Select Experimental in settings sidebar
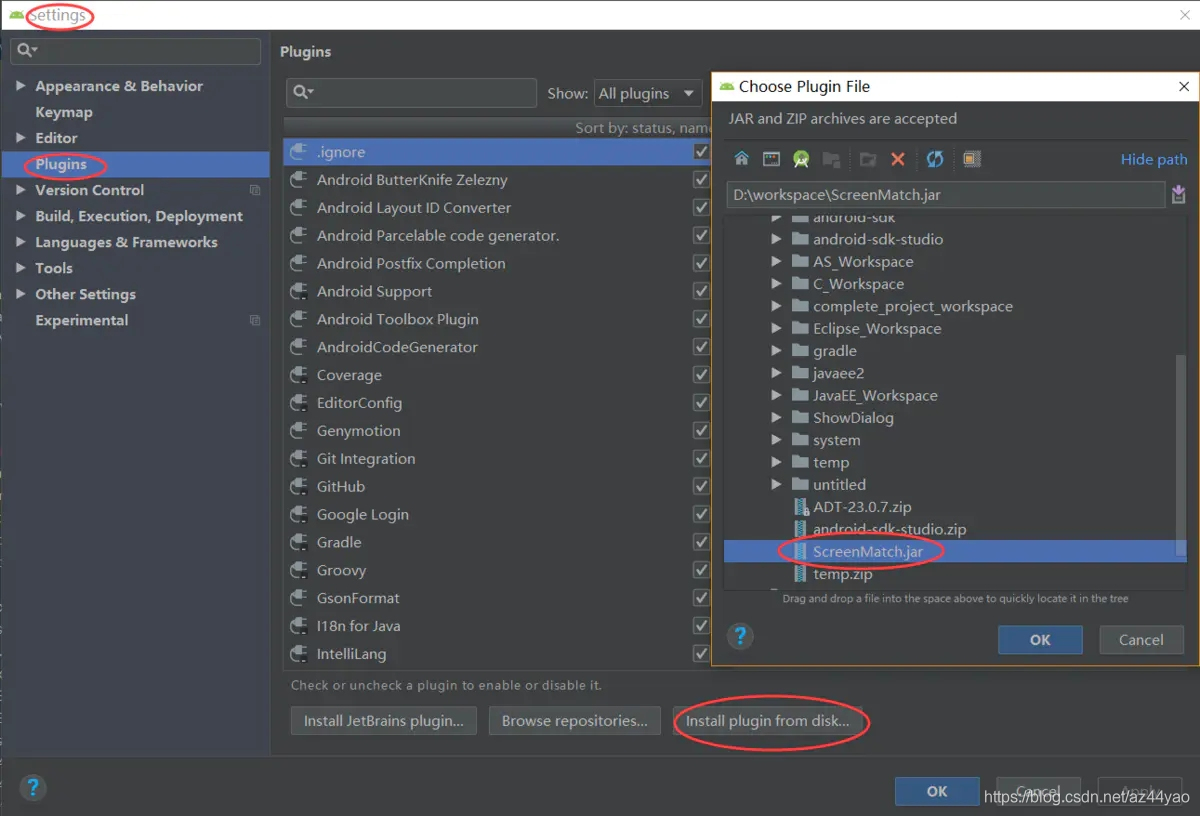The height and width of the screenshot is (816, 1200). tap(82, 320)
